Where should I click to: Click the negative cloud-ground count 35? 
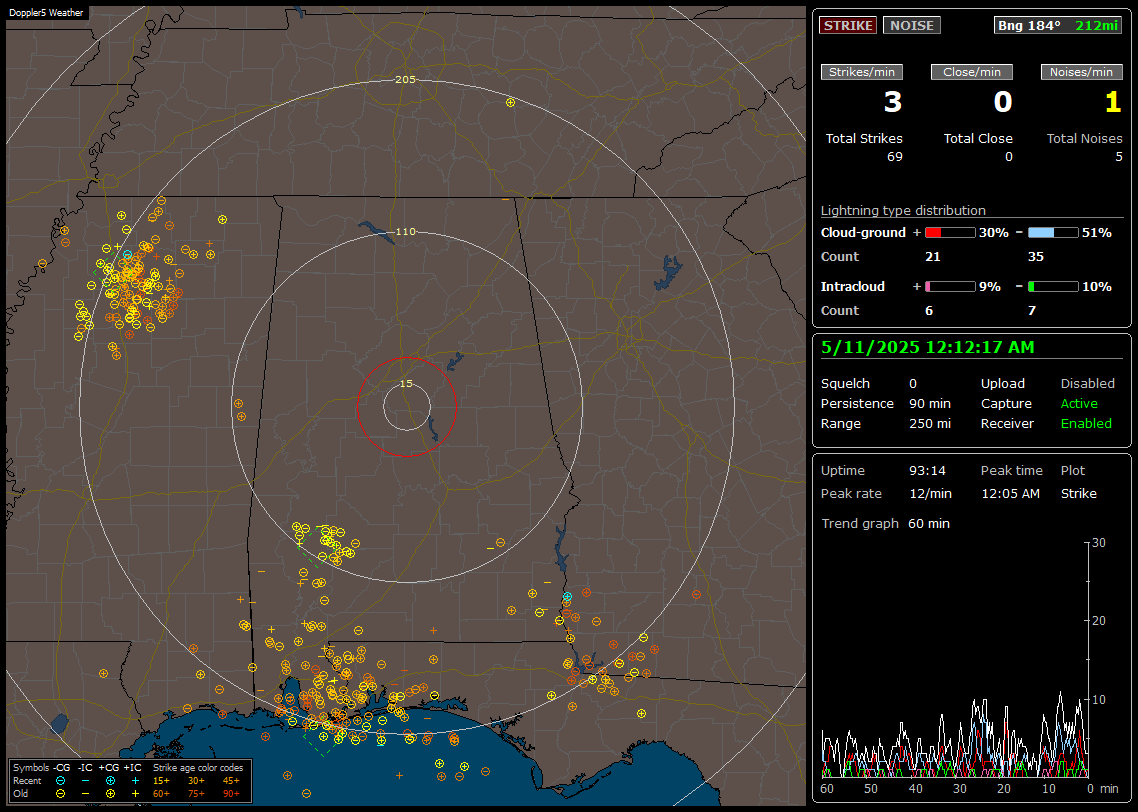click(1036, 257)
